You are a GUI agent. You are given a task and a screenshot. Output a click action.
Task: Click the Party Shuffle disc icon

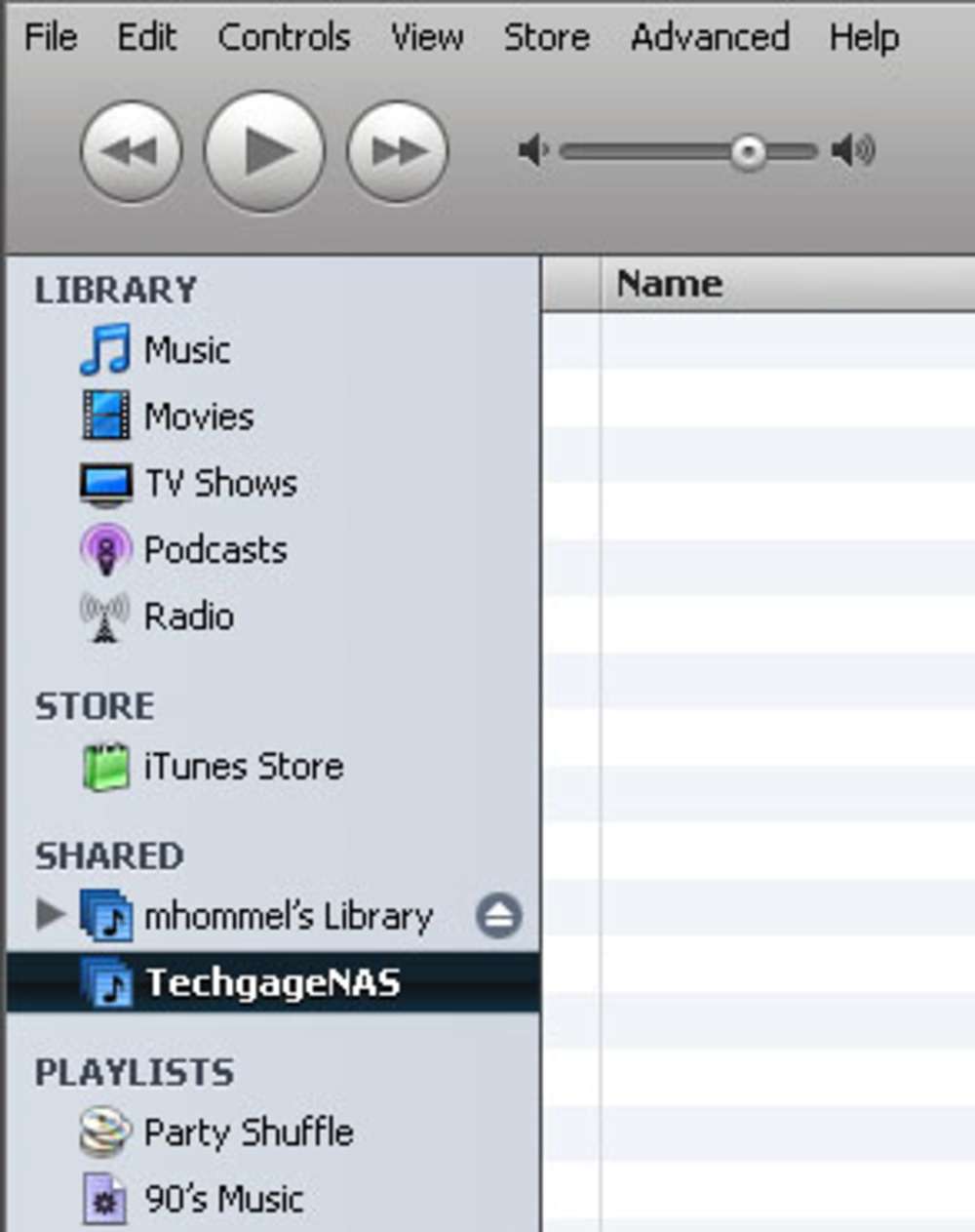105,1133
